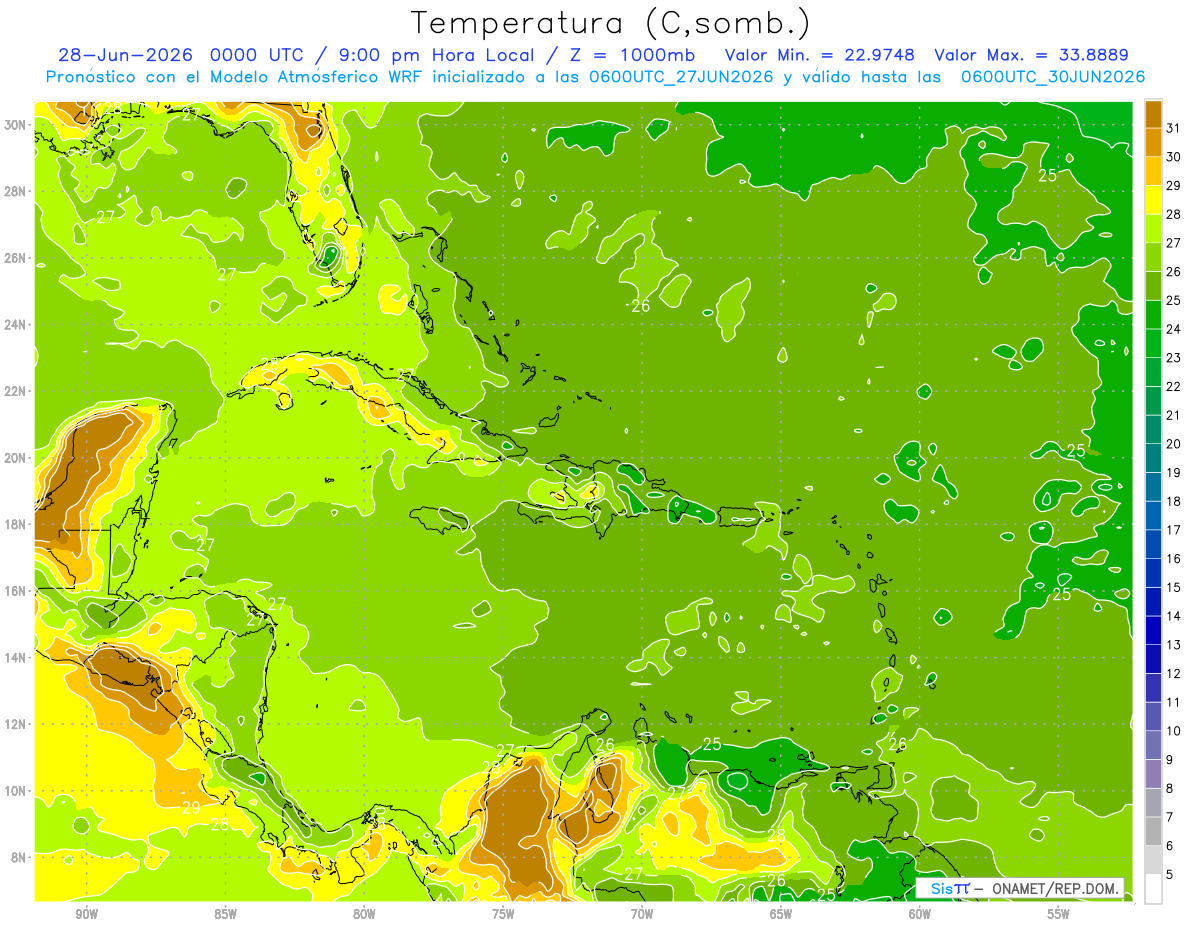Click the 65W longitude axis label

coord(781,913)
